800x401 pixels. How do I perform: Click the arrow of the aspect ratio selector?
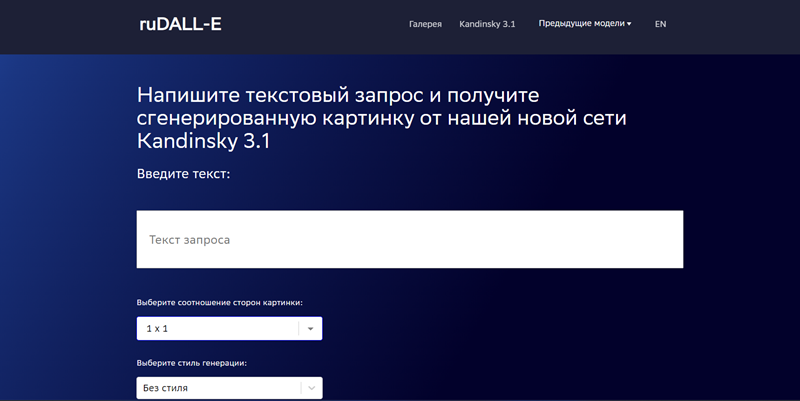[x=310, y=329]
